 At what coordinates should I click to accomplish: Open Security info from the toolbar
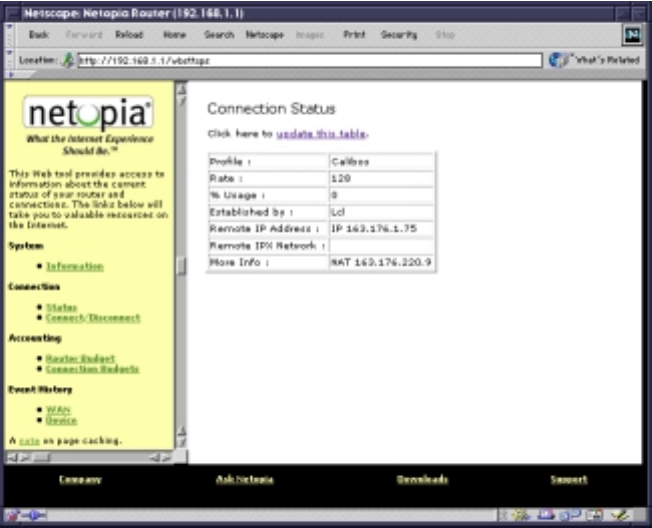click(x=399, y=35)
